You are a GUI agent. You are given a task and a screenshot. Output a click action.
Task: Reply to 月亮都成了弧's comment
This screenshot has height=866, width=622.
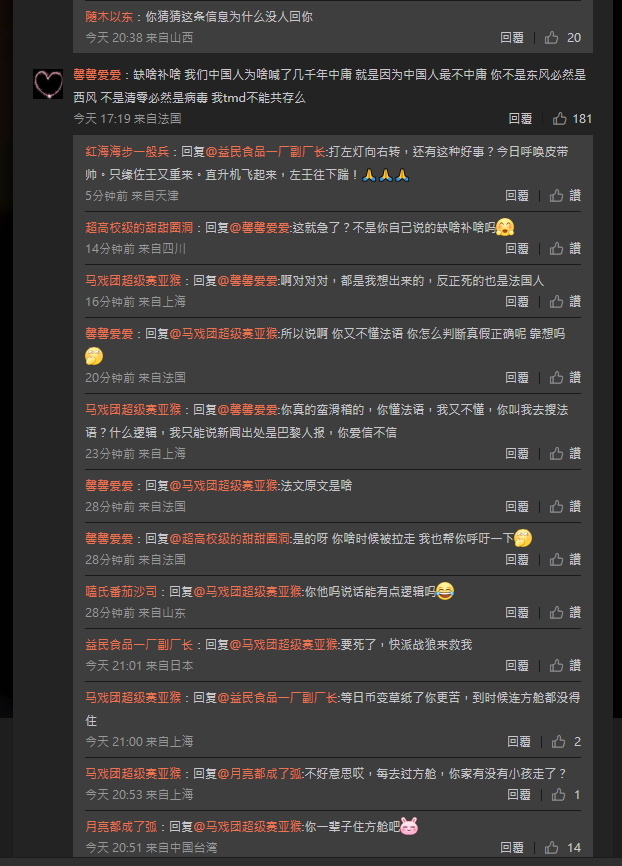(512, 848)
